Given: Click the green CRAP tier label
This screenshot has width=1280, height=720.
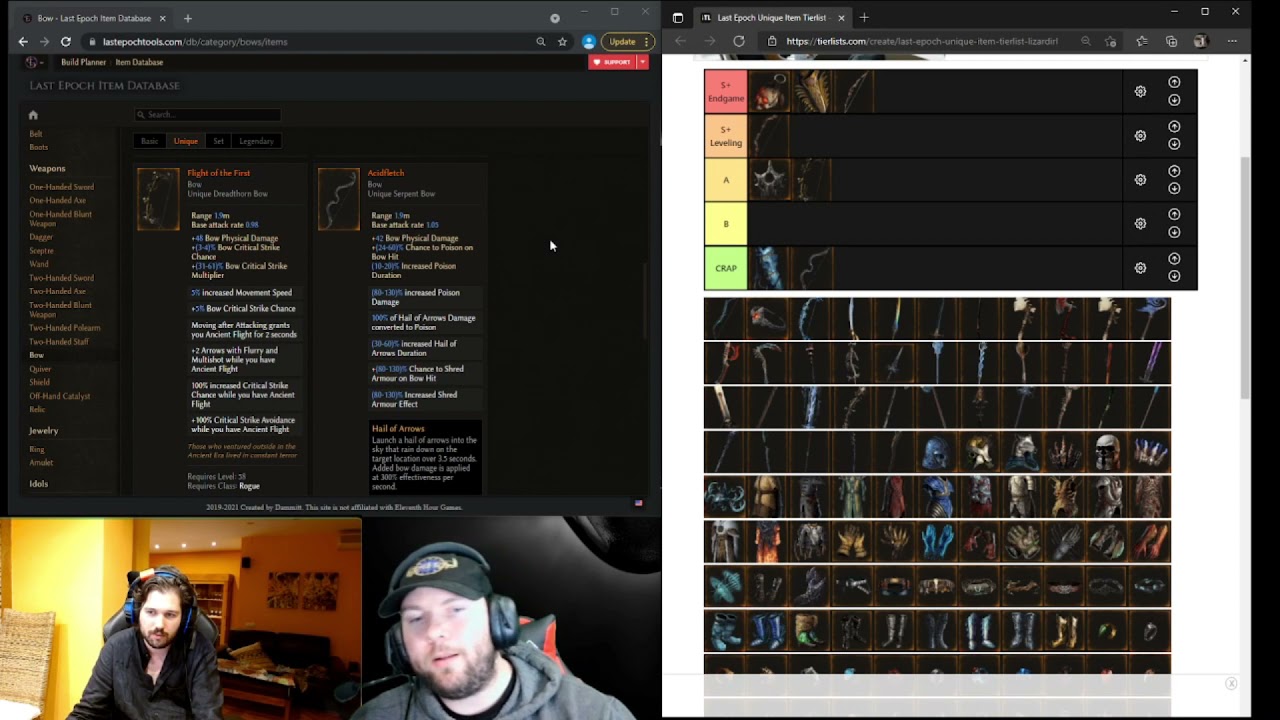Looking at the screenshot, I should (726, 268).
